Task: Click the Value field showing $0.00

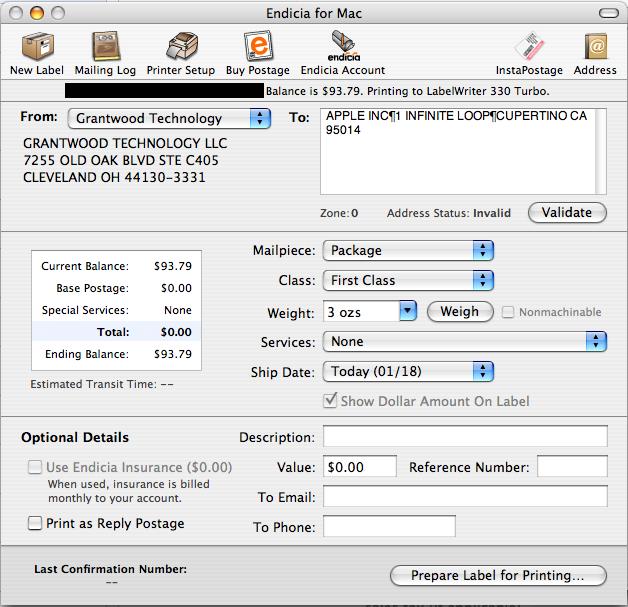Action: (x=360, y=466)
